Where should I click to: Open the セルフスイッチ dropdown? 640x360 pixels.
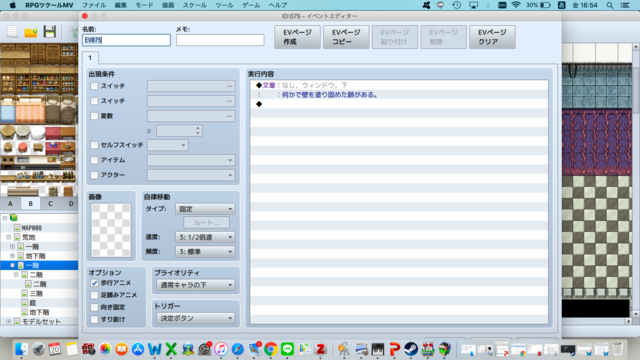168,145
